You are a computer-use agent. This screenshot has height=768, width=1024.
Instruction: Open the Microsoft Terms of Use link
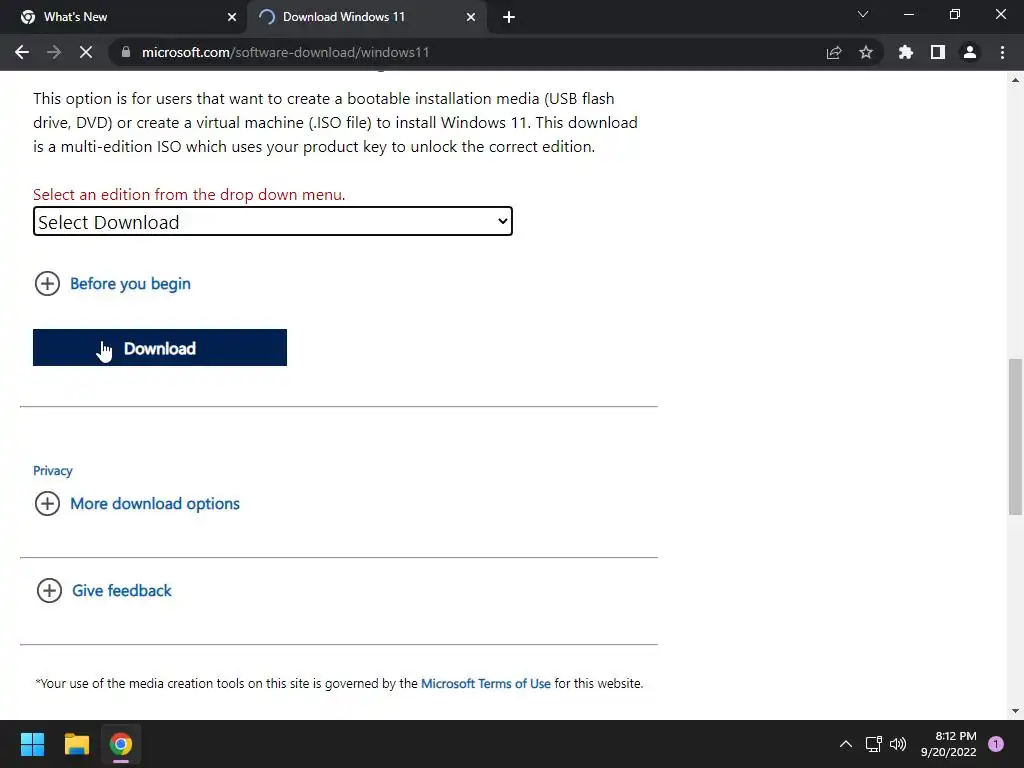486,683
